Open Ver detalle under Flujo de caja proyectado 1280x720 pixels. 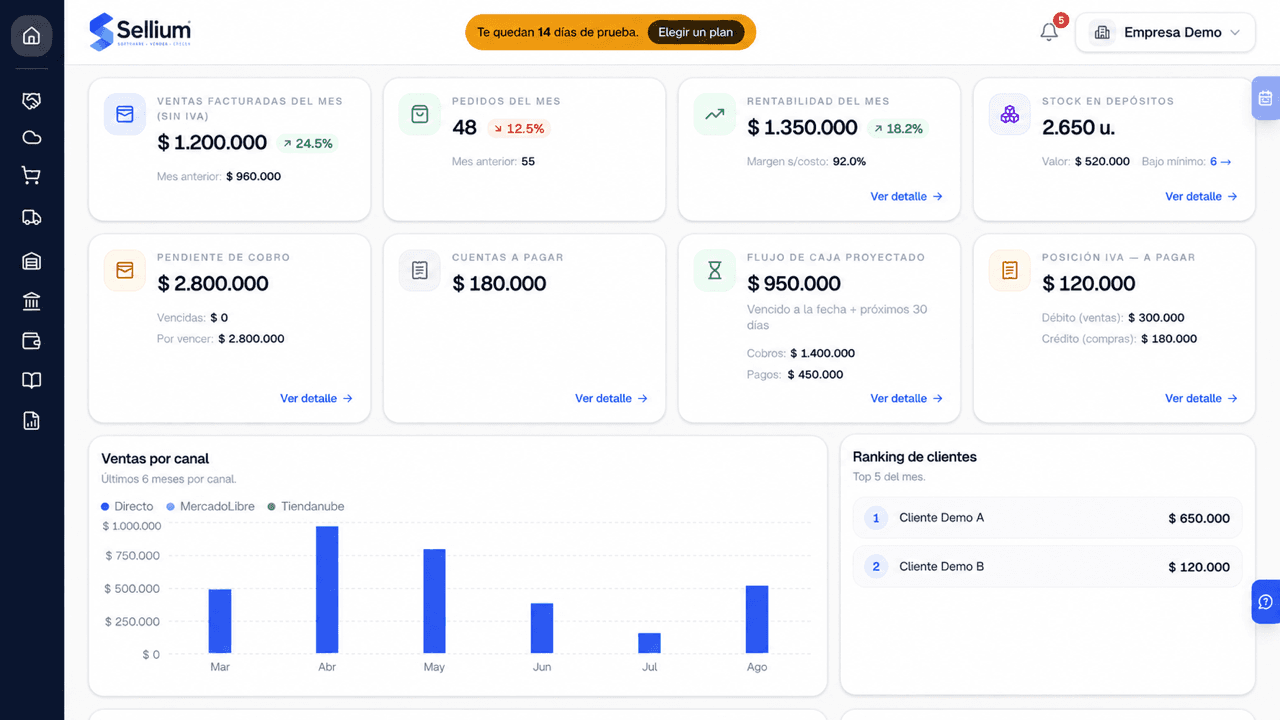click(907, 399)
